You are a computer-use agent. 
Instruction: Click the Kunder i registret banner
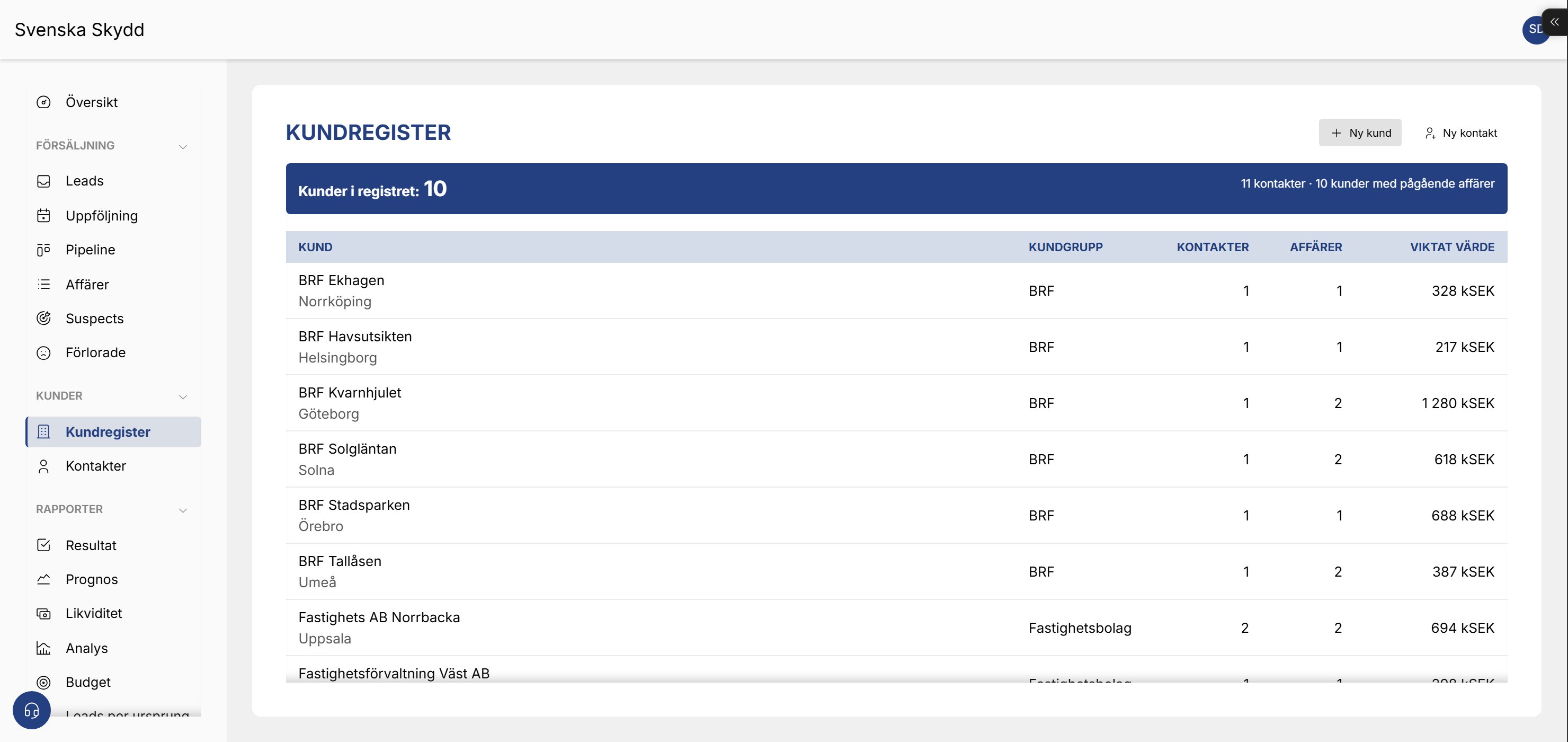(x=897, y=189)
